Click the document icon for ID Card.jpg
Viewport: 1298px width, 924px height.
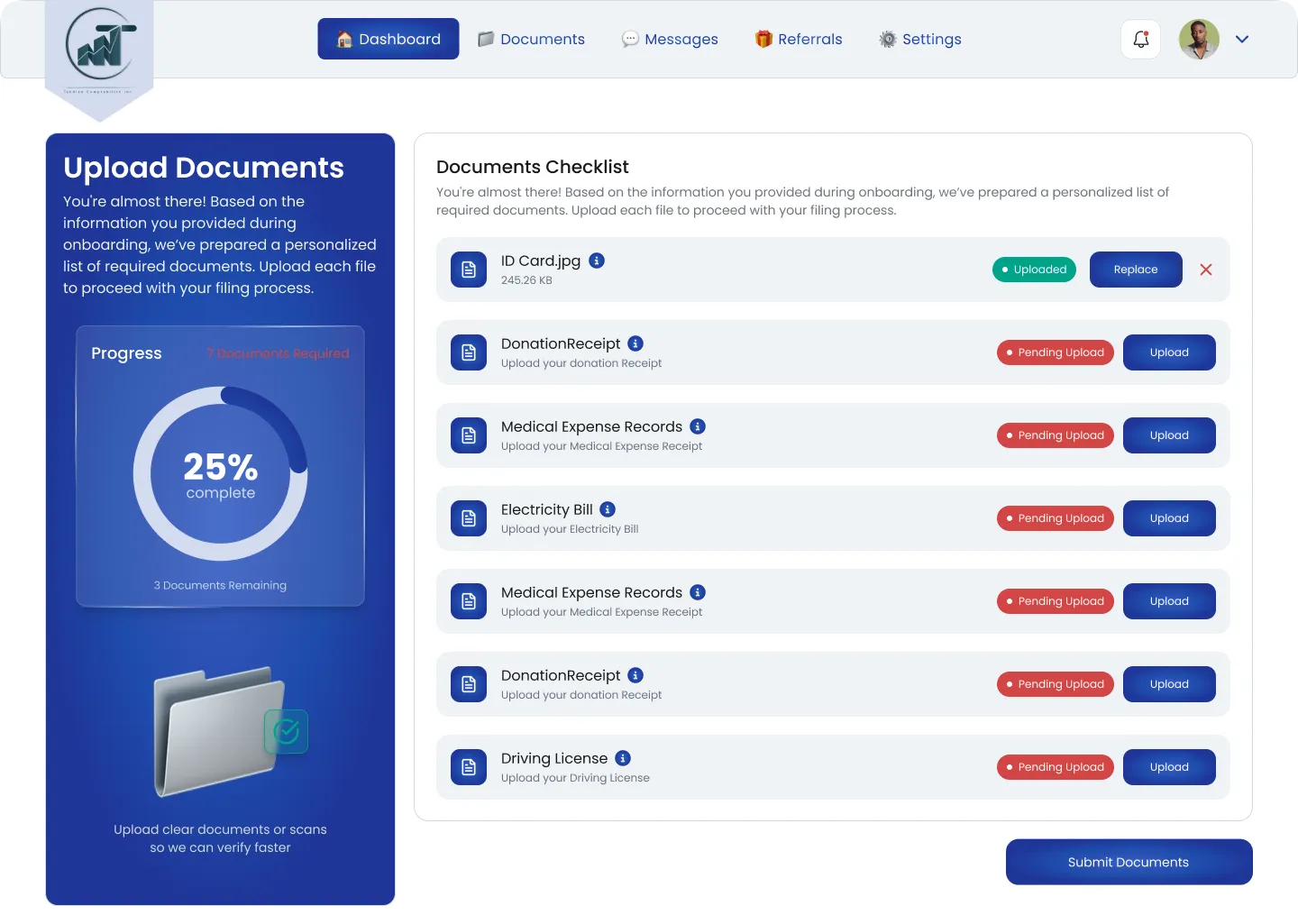pyautogui.click(x=469, y=270)
